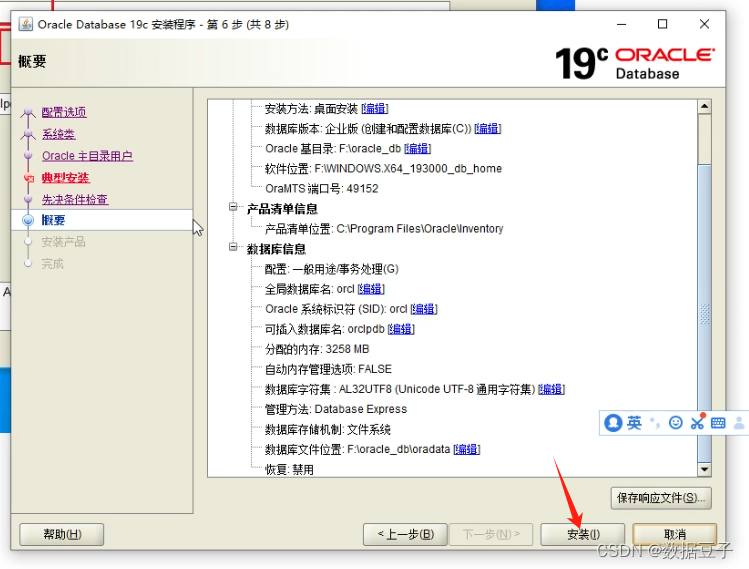Viewport: 749px width, 569px height.
Task: Open the 典型安装 step link
Action: [65, 178]
